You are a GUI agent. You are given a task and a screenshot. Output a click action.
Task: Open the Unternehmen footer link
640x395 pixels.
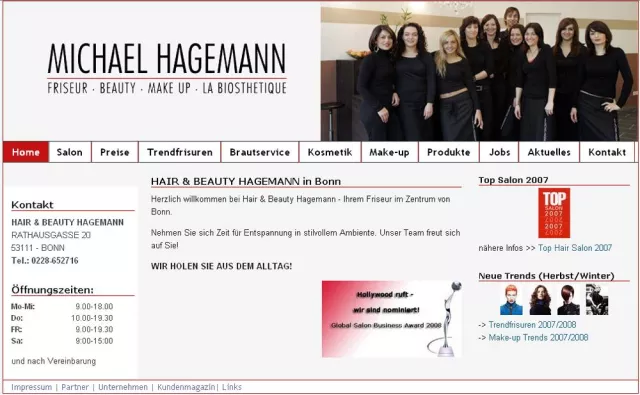123,387
